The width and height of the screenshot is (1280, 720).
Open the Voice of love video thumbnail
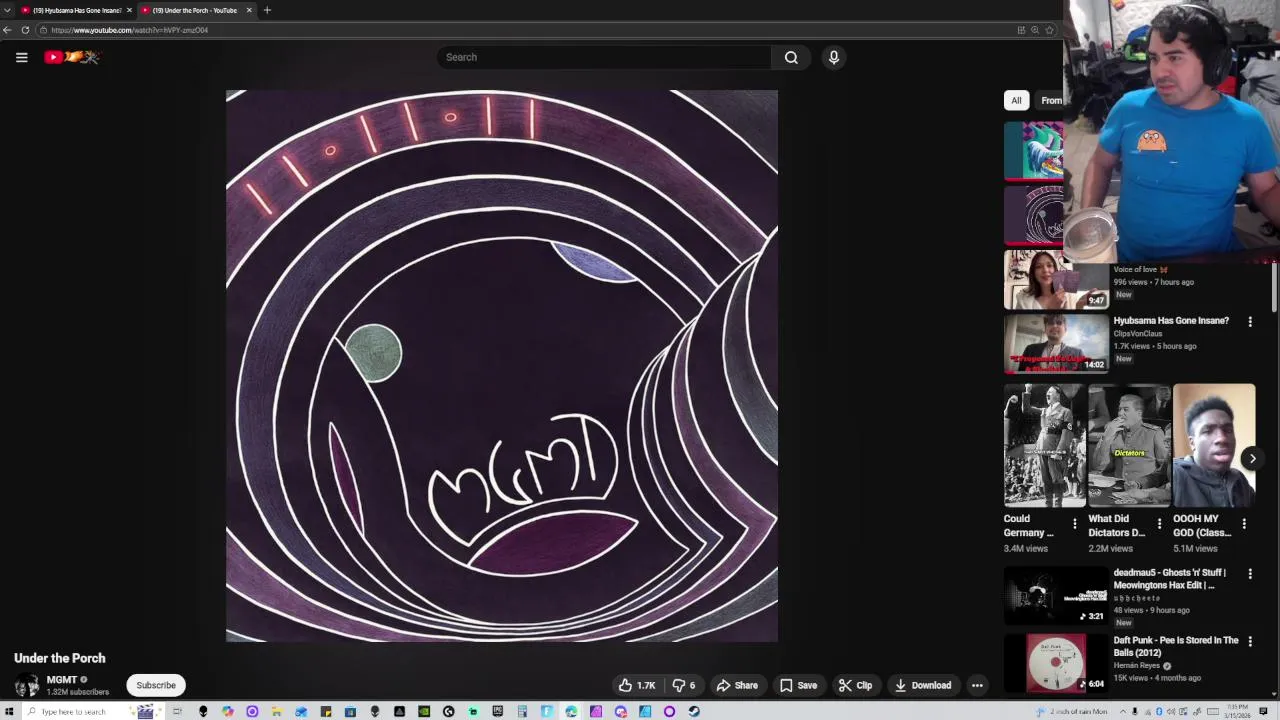[1056, 280]
